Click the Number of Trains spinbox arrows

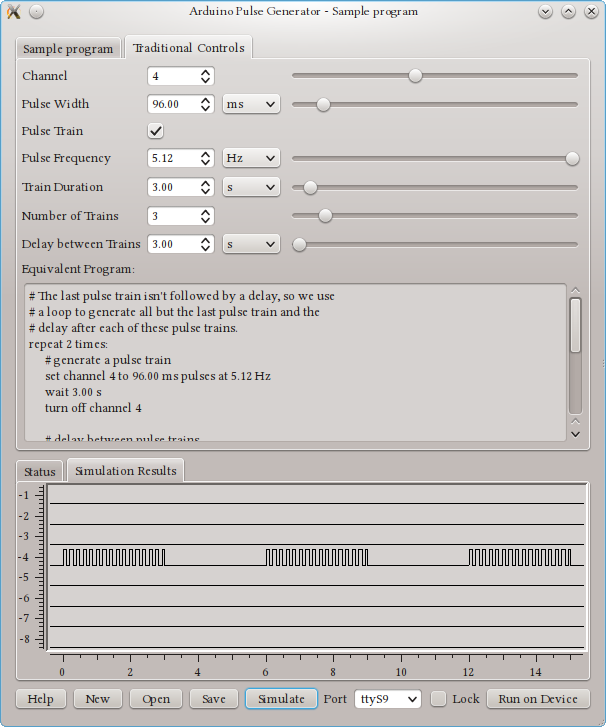[205, 216]
